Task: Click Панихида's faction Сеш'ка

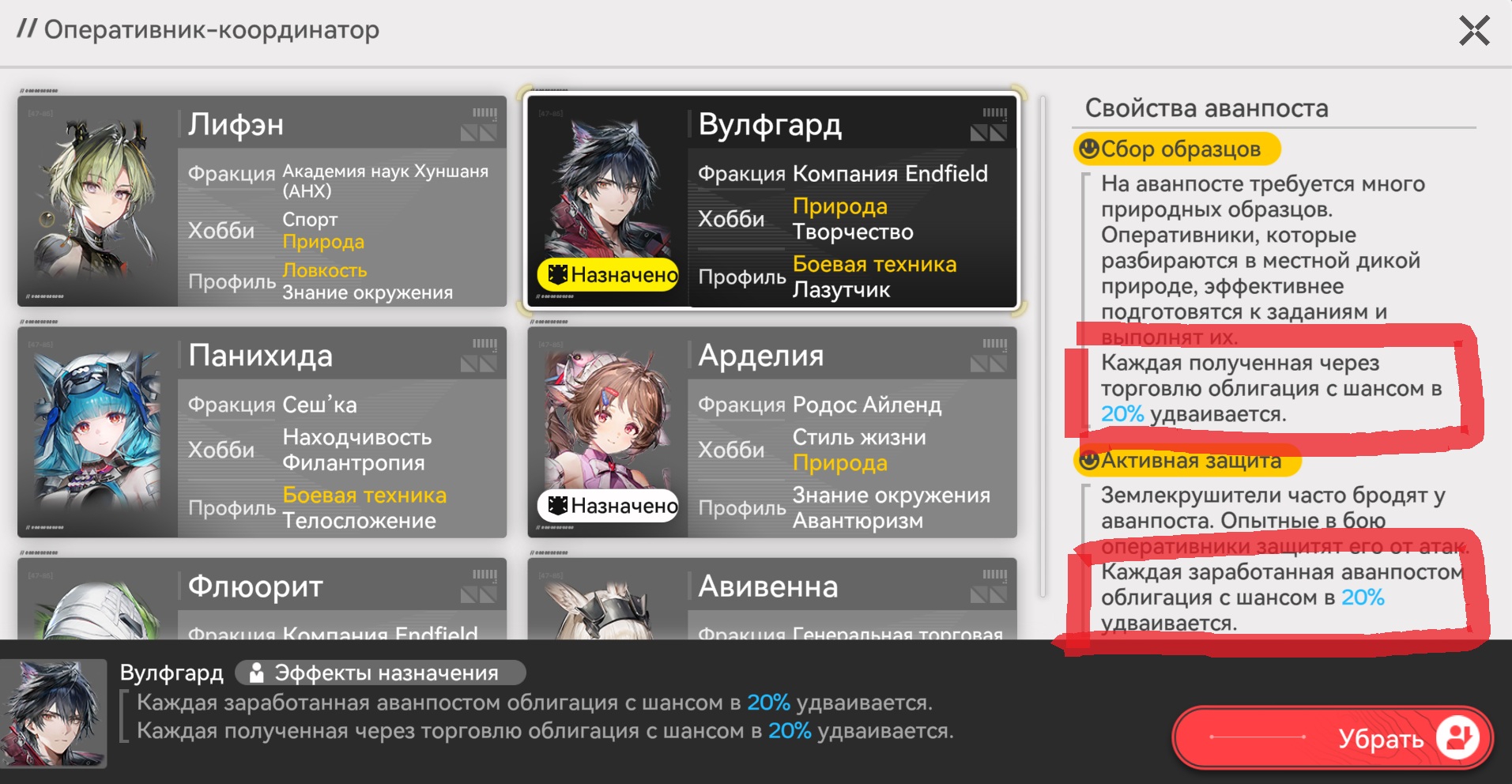Action: click(x=319, y=405)
